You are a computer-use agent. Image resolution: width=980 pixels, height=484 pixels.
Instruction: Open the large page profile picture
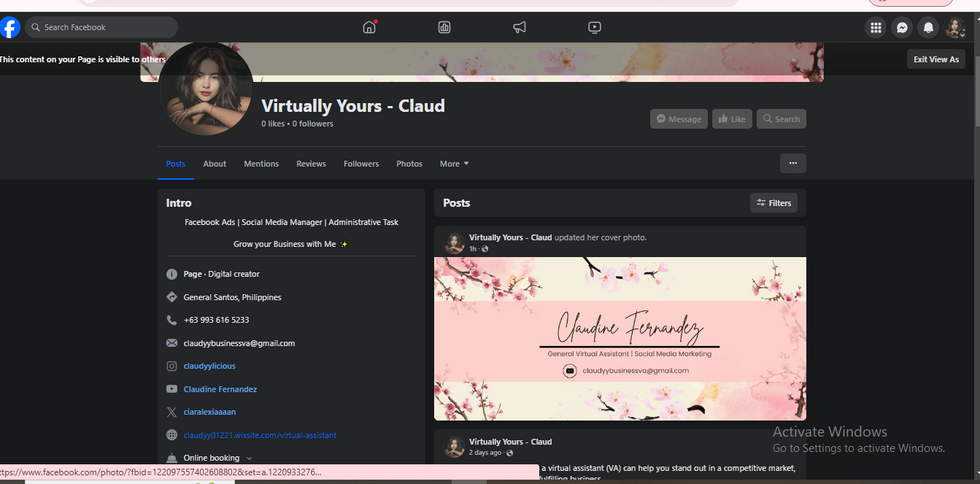[206, 88]
